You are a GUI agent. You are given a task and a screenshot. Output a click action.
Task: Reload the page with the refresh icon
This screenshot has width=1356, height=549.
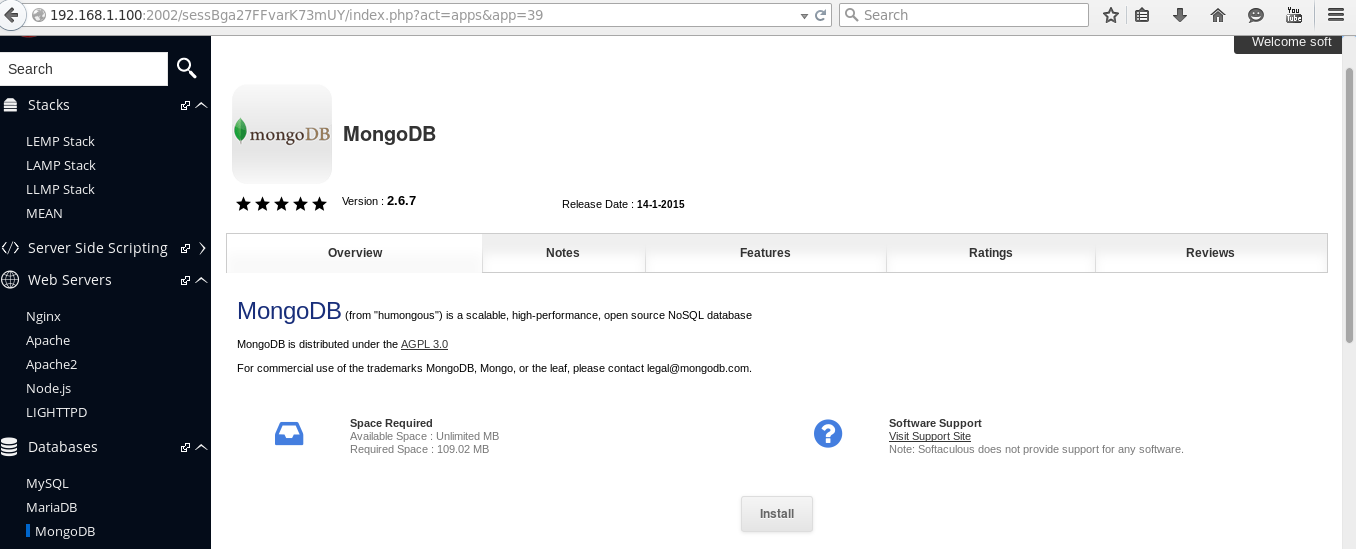point(821,15)
